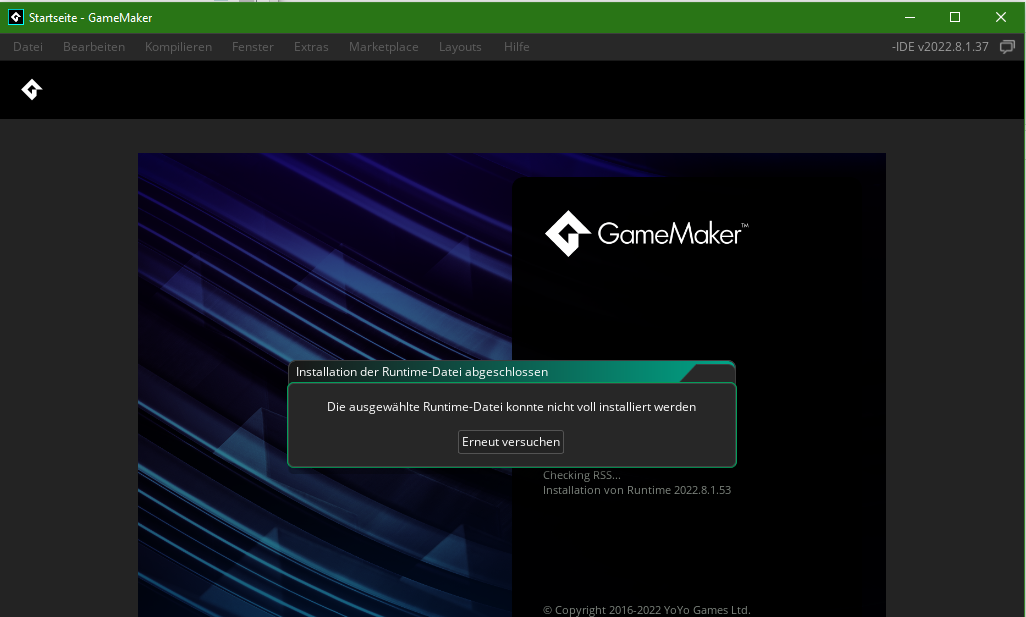Screen dimensions: 1026x617
Task: Click the IDE v2022.8.1.37 version label
Action: tap(940, 47)
